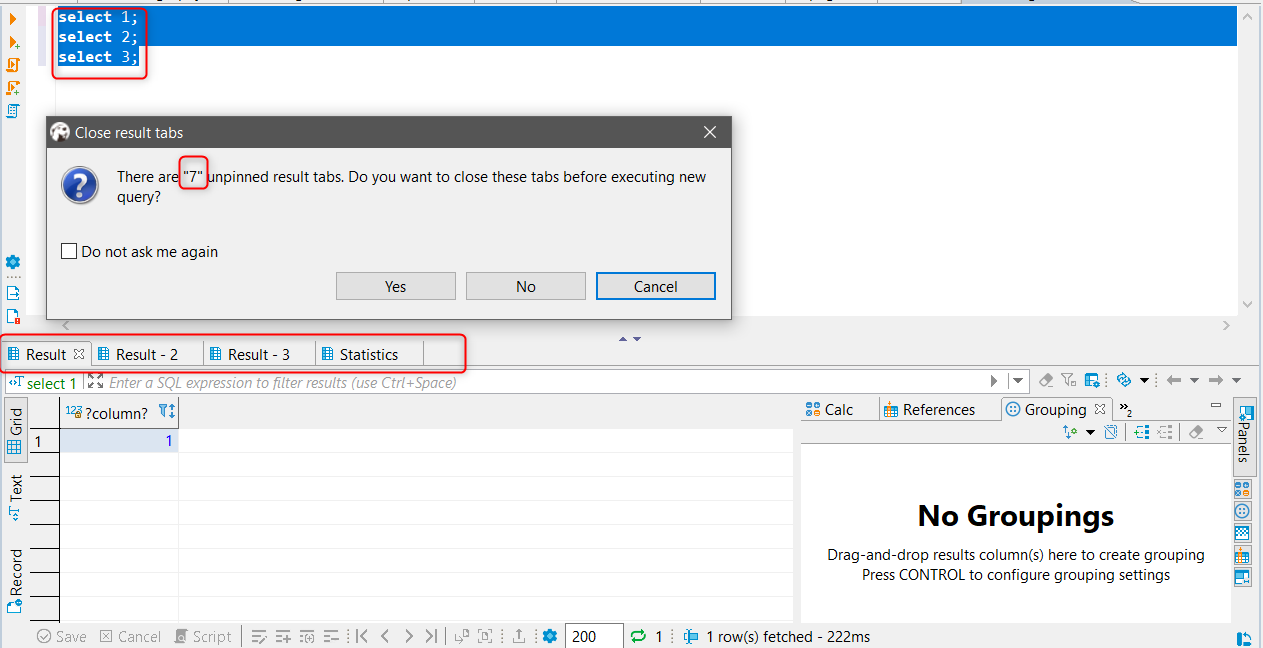Click the delete row icon in bottom toolbar
Image resolution: width=1263 pixels, height=648 pixels.
tap(331, 636)
